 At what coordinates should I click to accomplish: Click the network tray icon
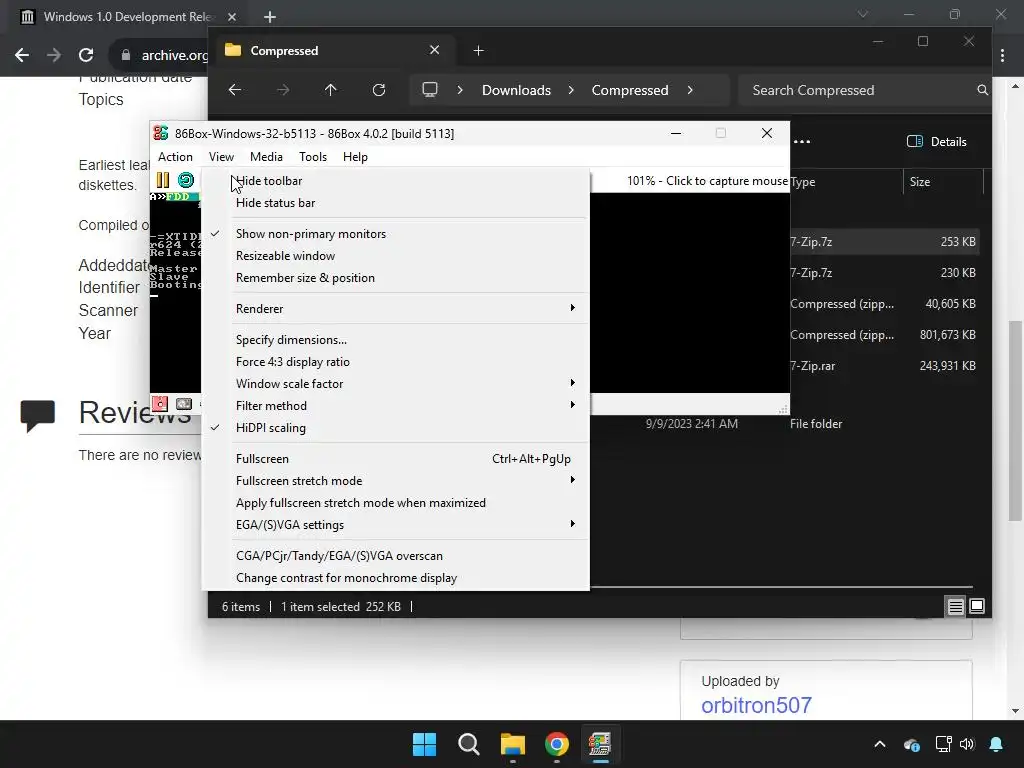(x=943, y=744)
